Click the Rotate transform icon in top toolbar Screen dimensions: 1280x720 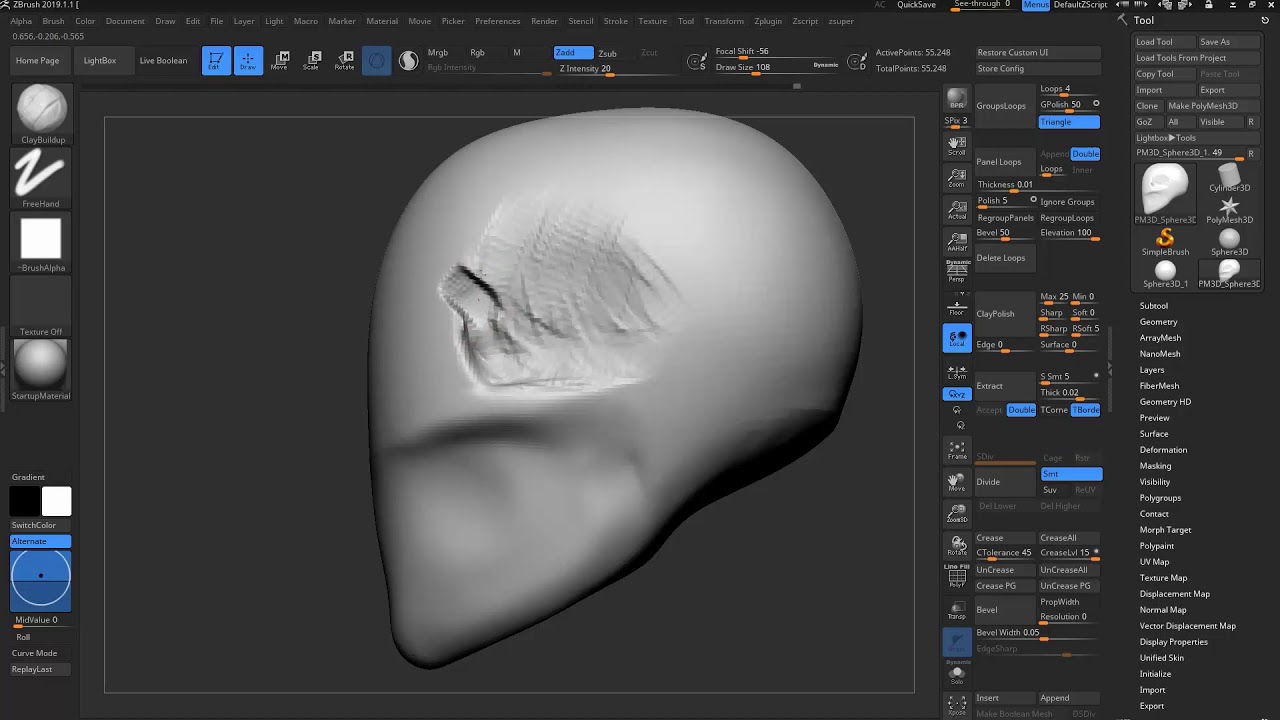[344, 61]
